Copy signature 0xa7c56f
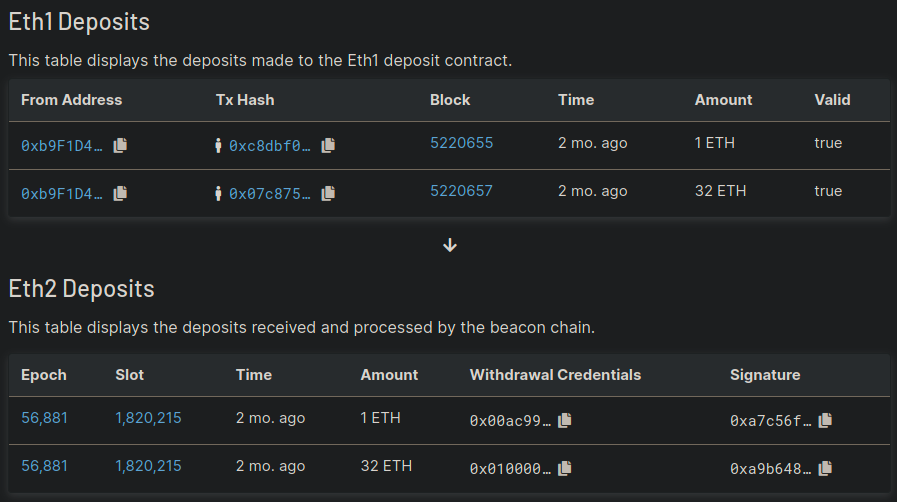 [825, 420]
